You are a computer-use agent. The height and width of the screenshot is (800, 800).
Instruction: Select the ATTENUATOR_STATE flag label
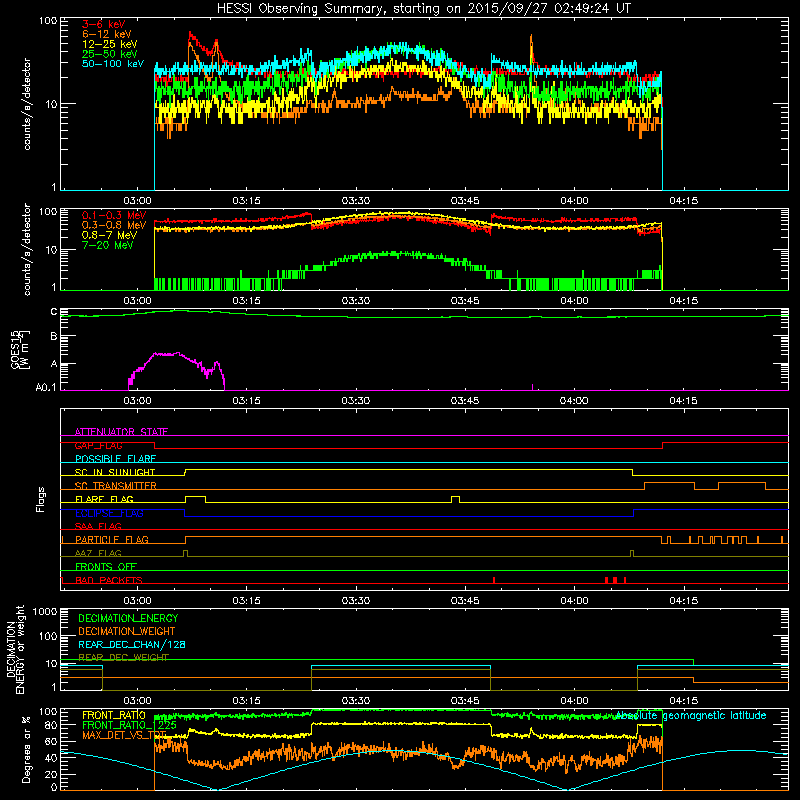click(x=121, y=432)
